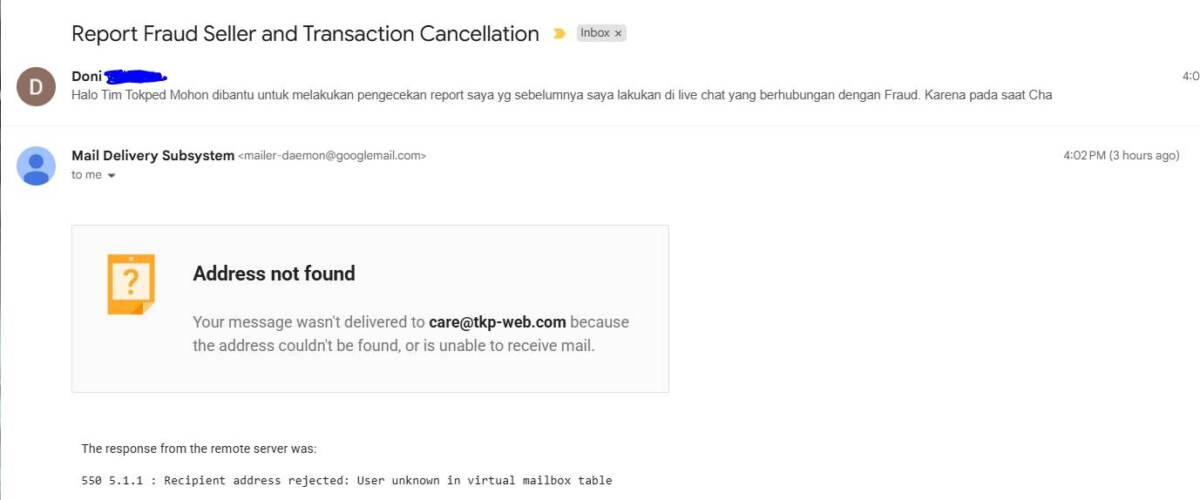Open the care@tkp-web.com address link
Image resolution: width=1200 pixels, height=500 pixels.
click(x=497, y=322)
